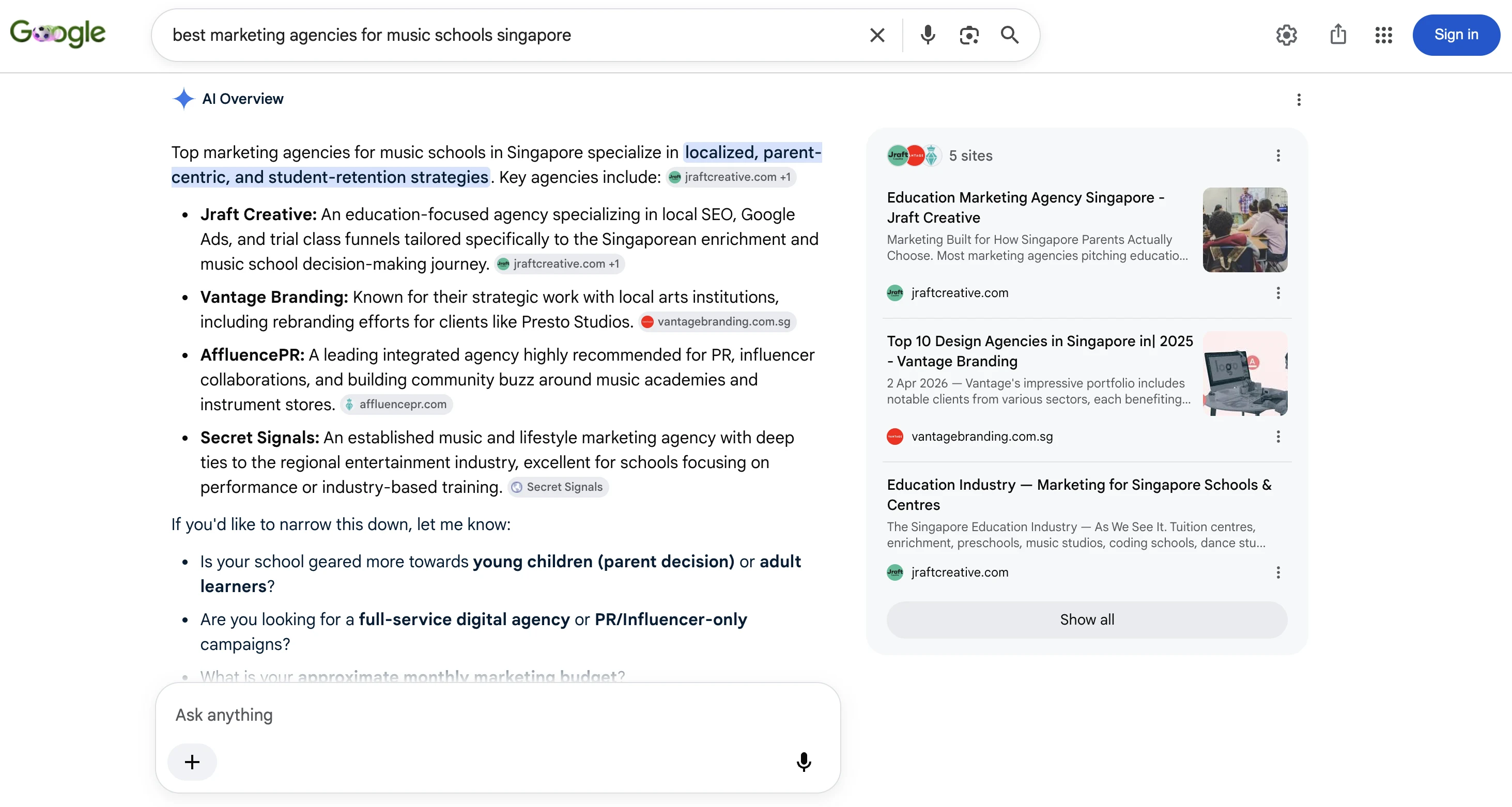Screen dimensions: 1512x807
Task: Click the bold 'Secret Signals:' heading
Action: [x=259, y=438]
